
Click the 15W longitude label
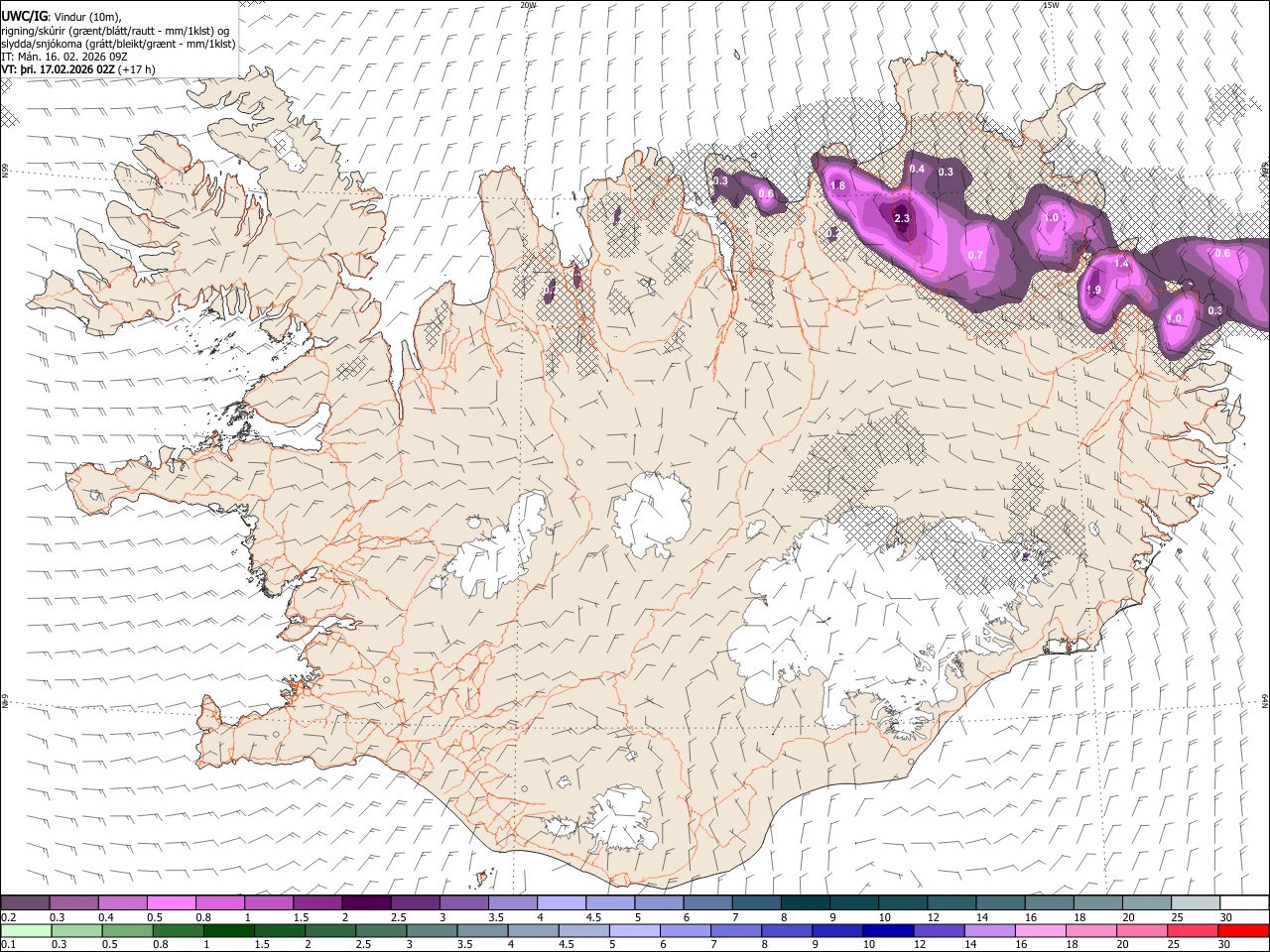pos(1051,5)
